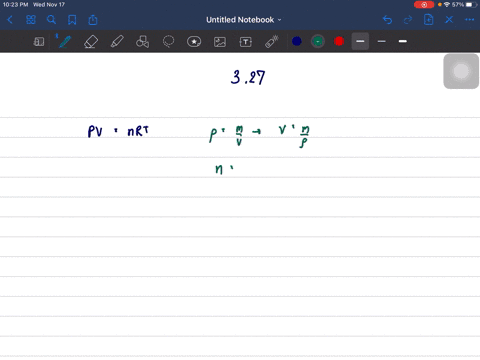This screenshot has height=360, width=480.
Task: Select the thick stroke thickness
Action: pyautogui.click(x=403, y=41)
